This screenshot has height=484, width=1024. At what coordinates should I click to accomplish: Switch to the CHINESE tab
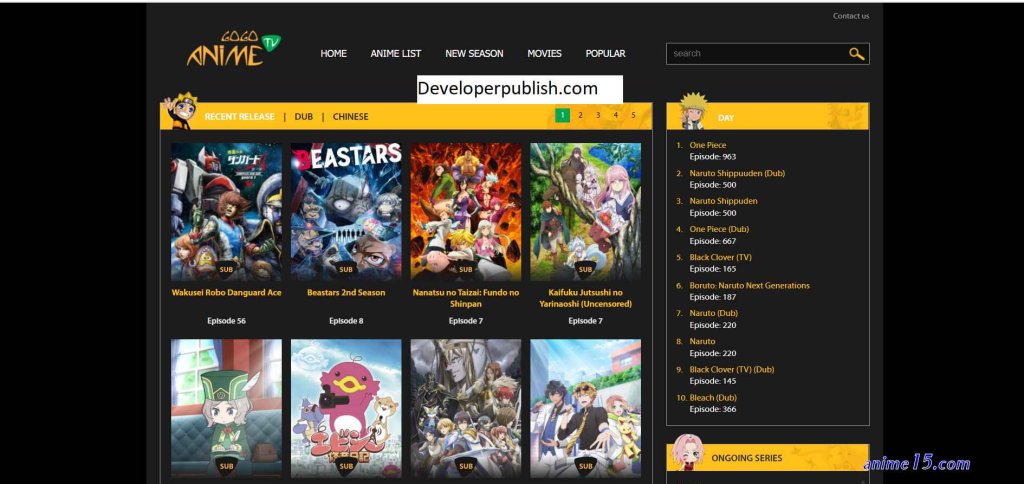point(351,116)
